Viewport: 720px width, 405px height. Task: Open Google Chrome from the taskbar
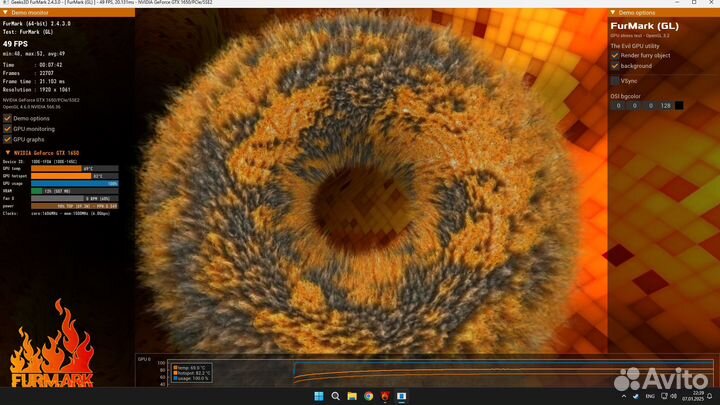(x=369, y=396)
